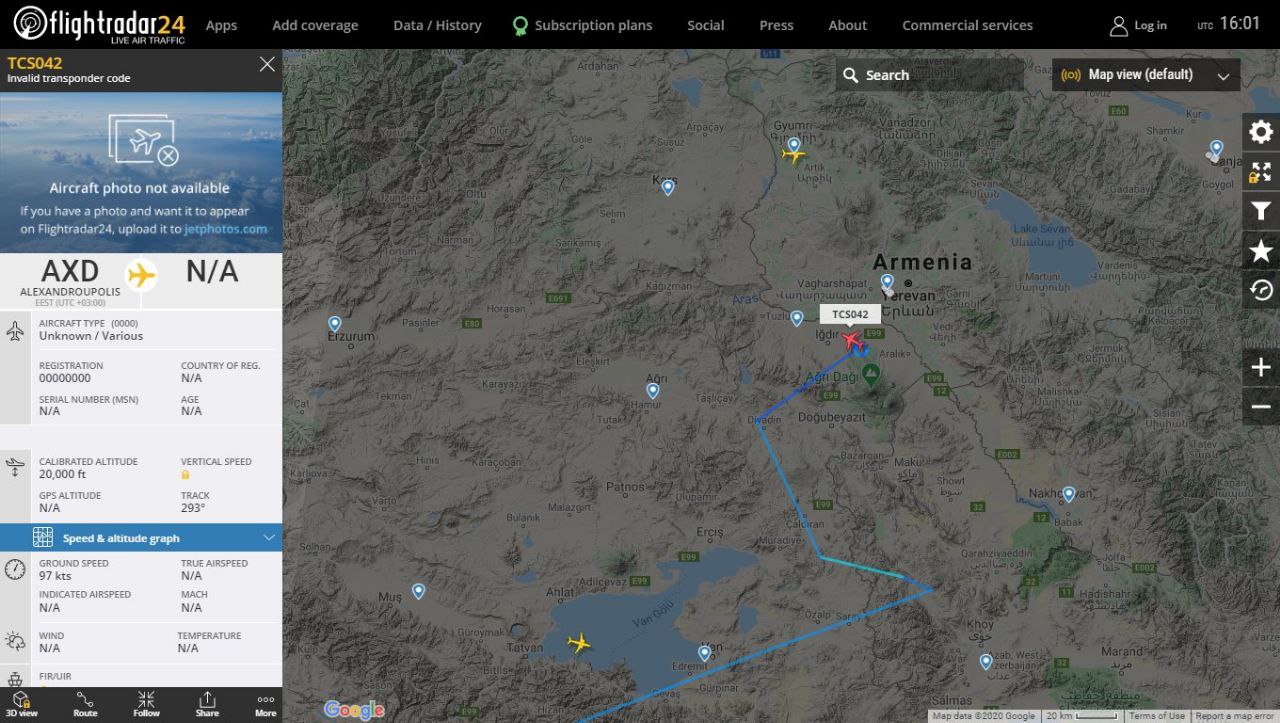The width and height of the screenshot is (1280, 723).
Task: Open playback history clock icon
Action: [x=1261, y=290]
